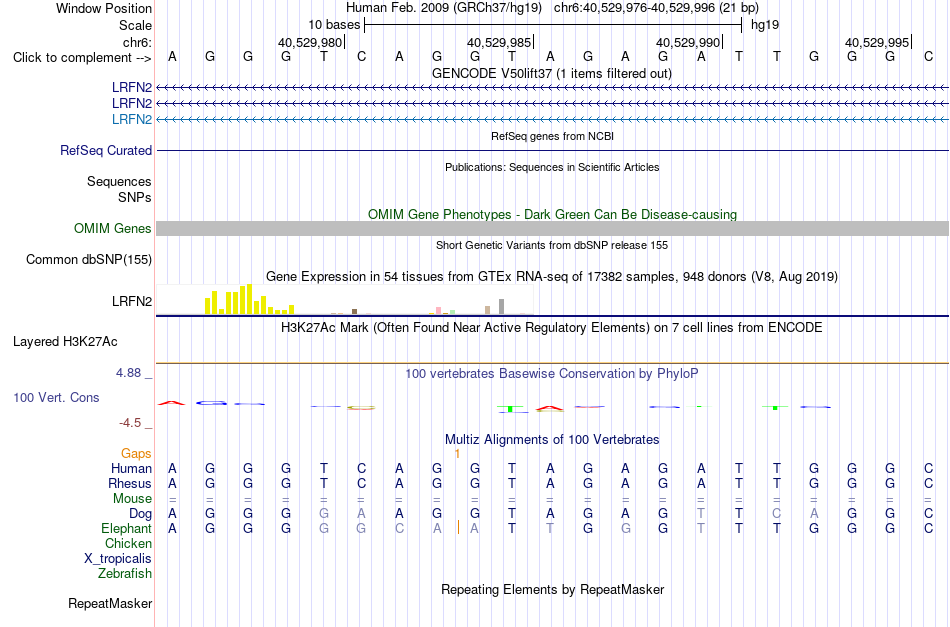Click the gray OMIM Genes item bar
950x627 pixels.
click(552, 228)
